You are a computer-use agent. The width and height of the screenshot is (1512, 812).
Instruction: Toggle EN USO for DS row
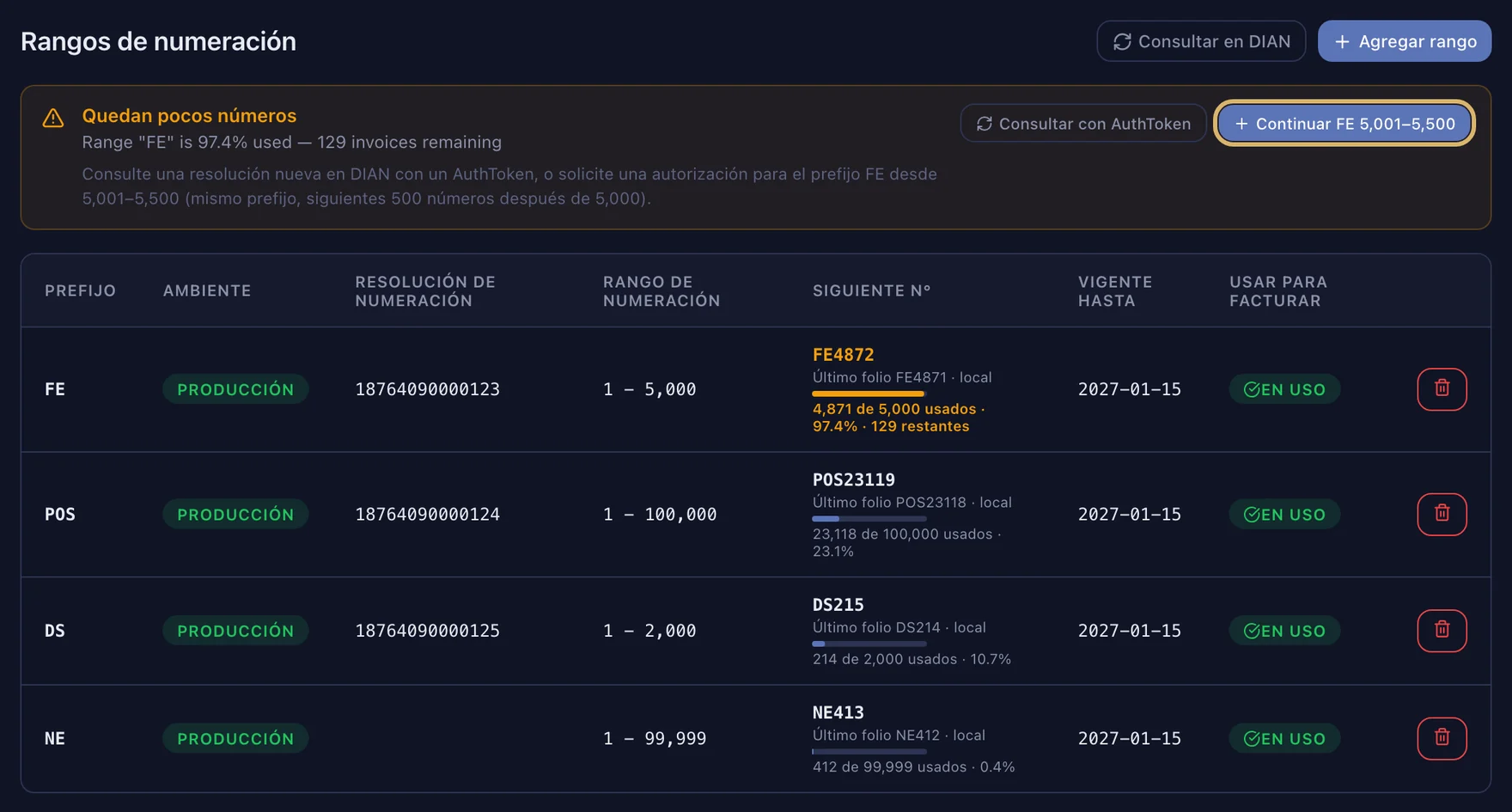click(x=1284, y=631)
